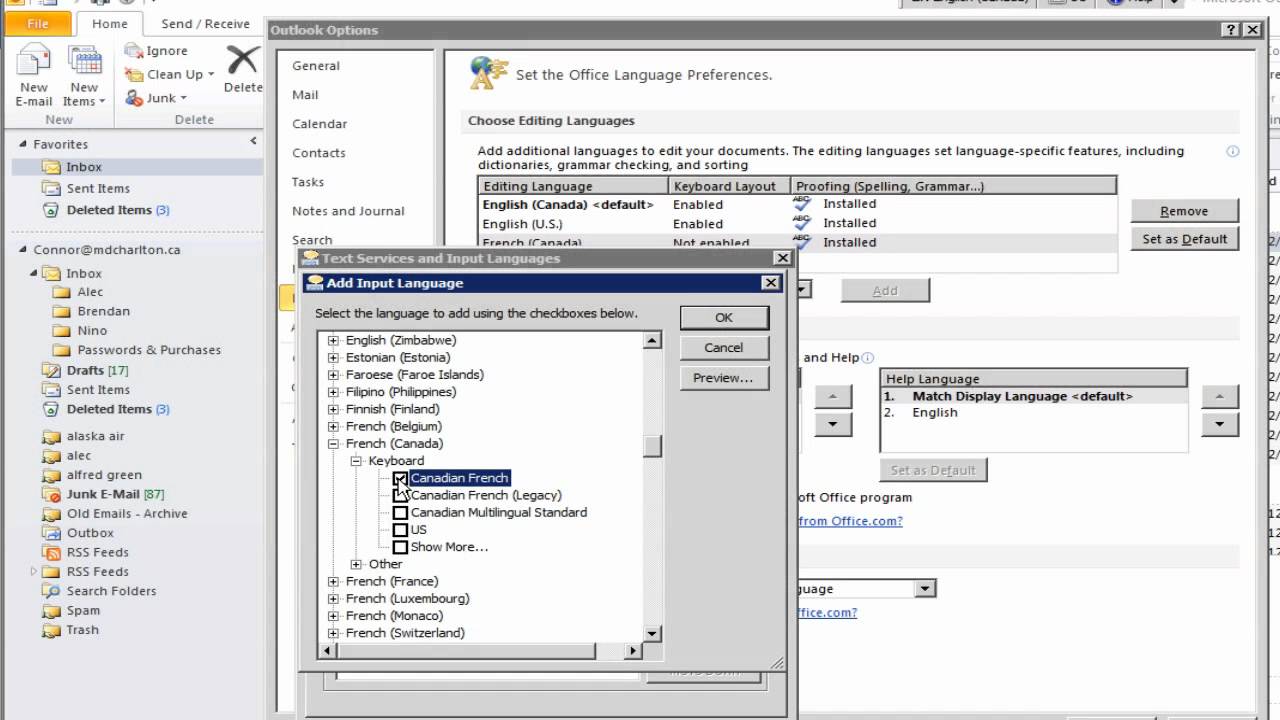Expand the Other node under French (Canada)

[356, 564]
